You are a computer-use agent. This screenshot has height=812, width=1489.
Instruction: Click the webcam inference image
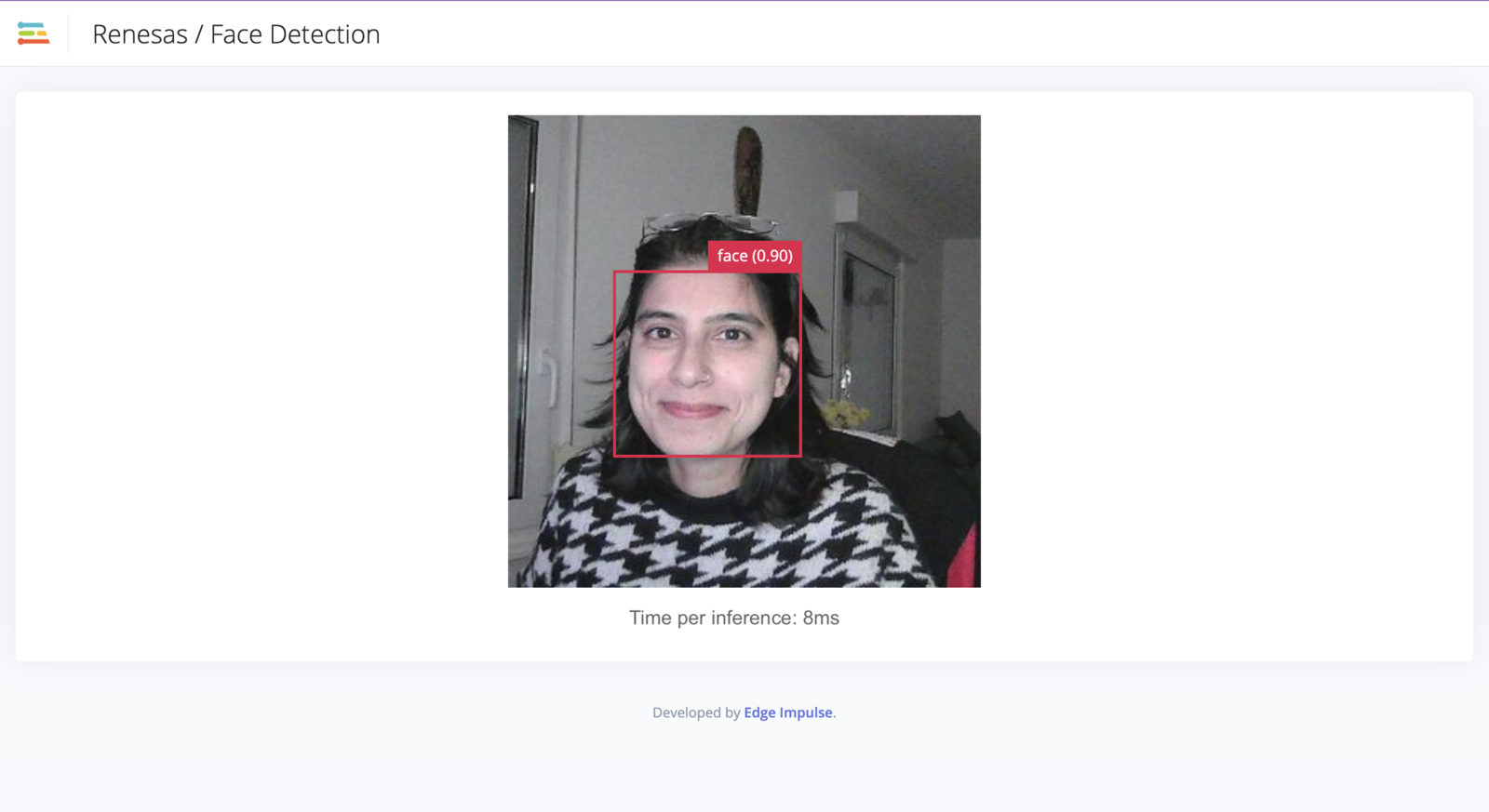point(744,351)
